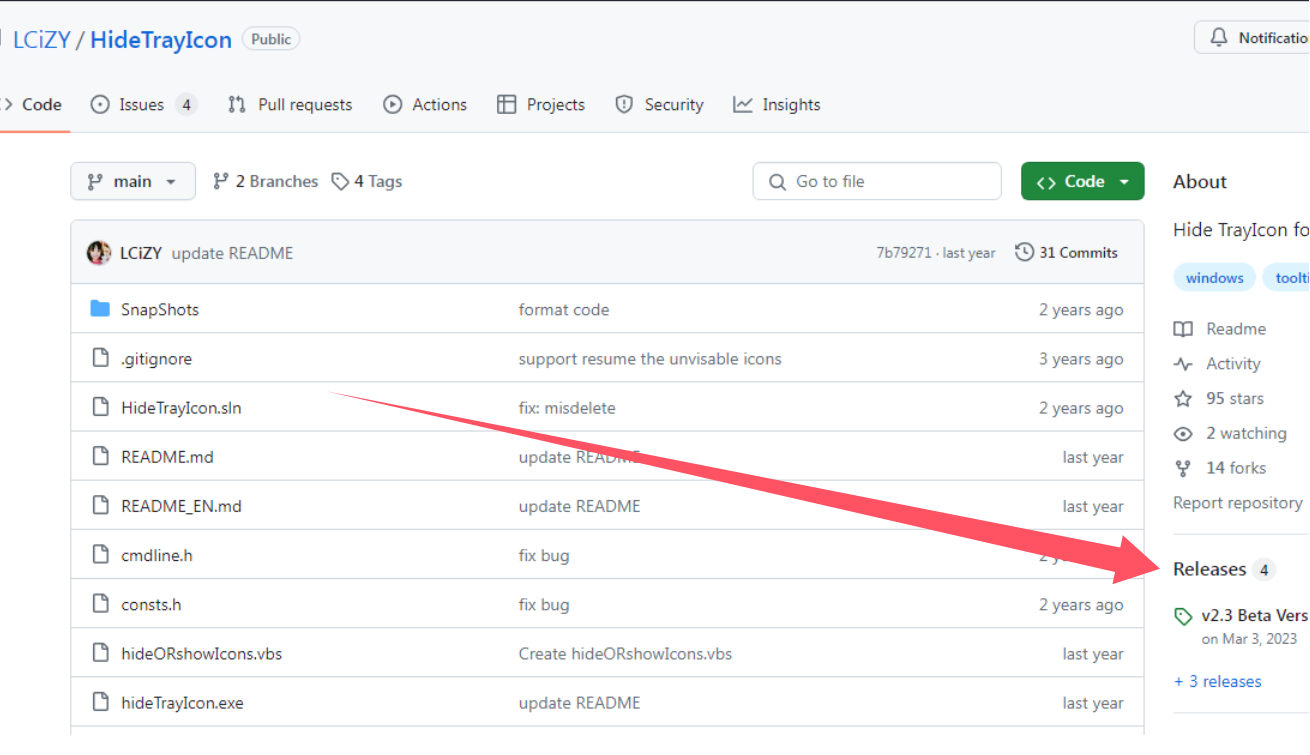Open HideTrayIcon.sln file

tap(181, 407)
